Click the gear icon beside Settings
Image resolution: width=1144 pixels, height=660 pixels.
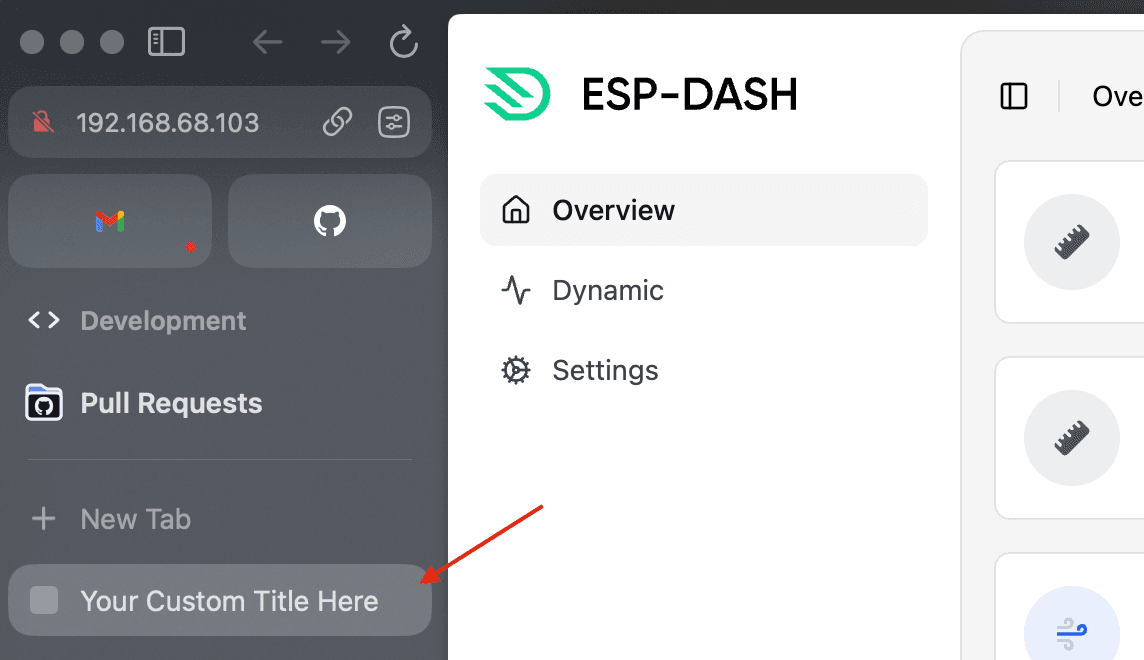[516, 370]
